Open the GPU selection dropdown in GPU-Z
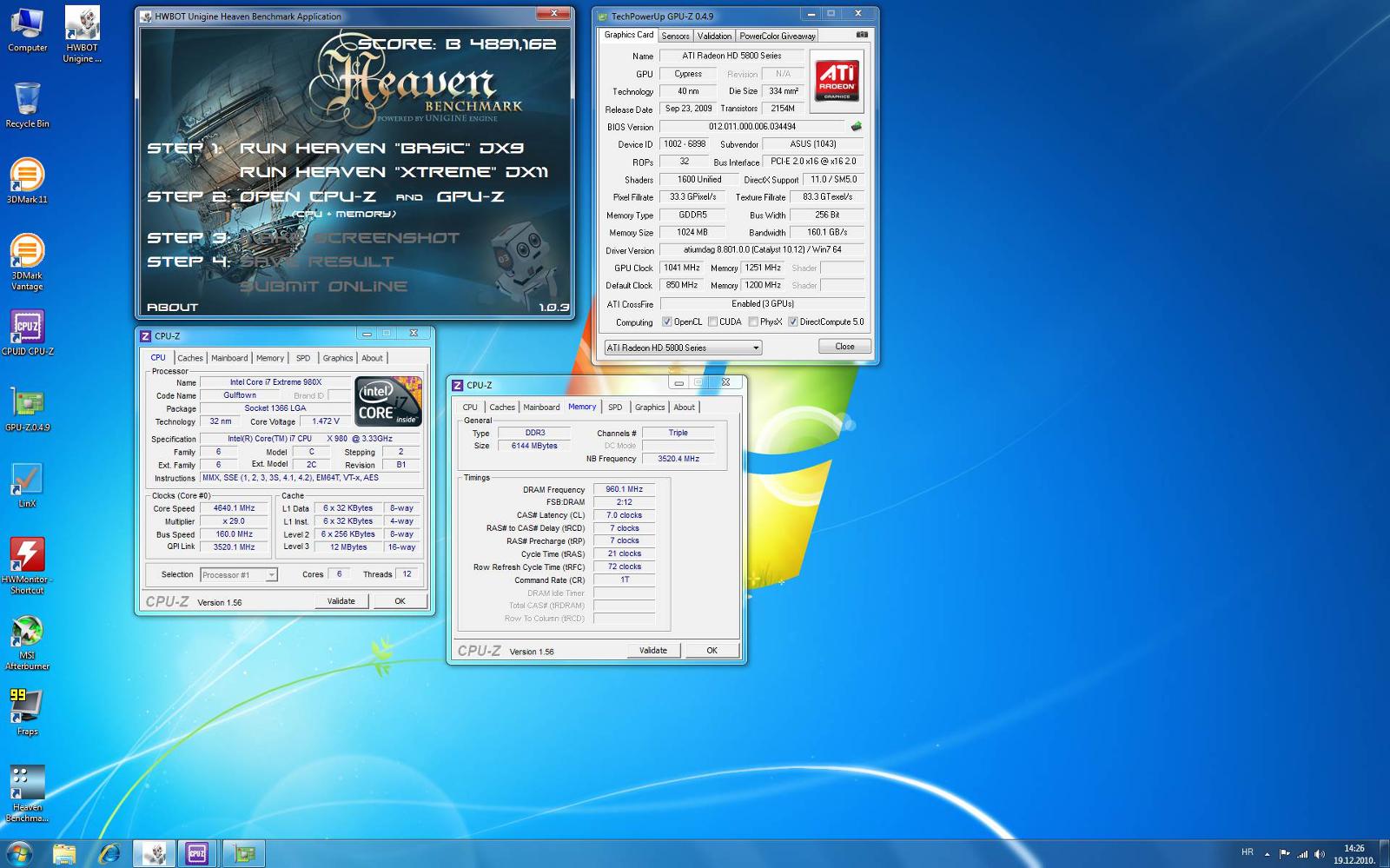 click(x=683, y=348)
